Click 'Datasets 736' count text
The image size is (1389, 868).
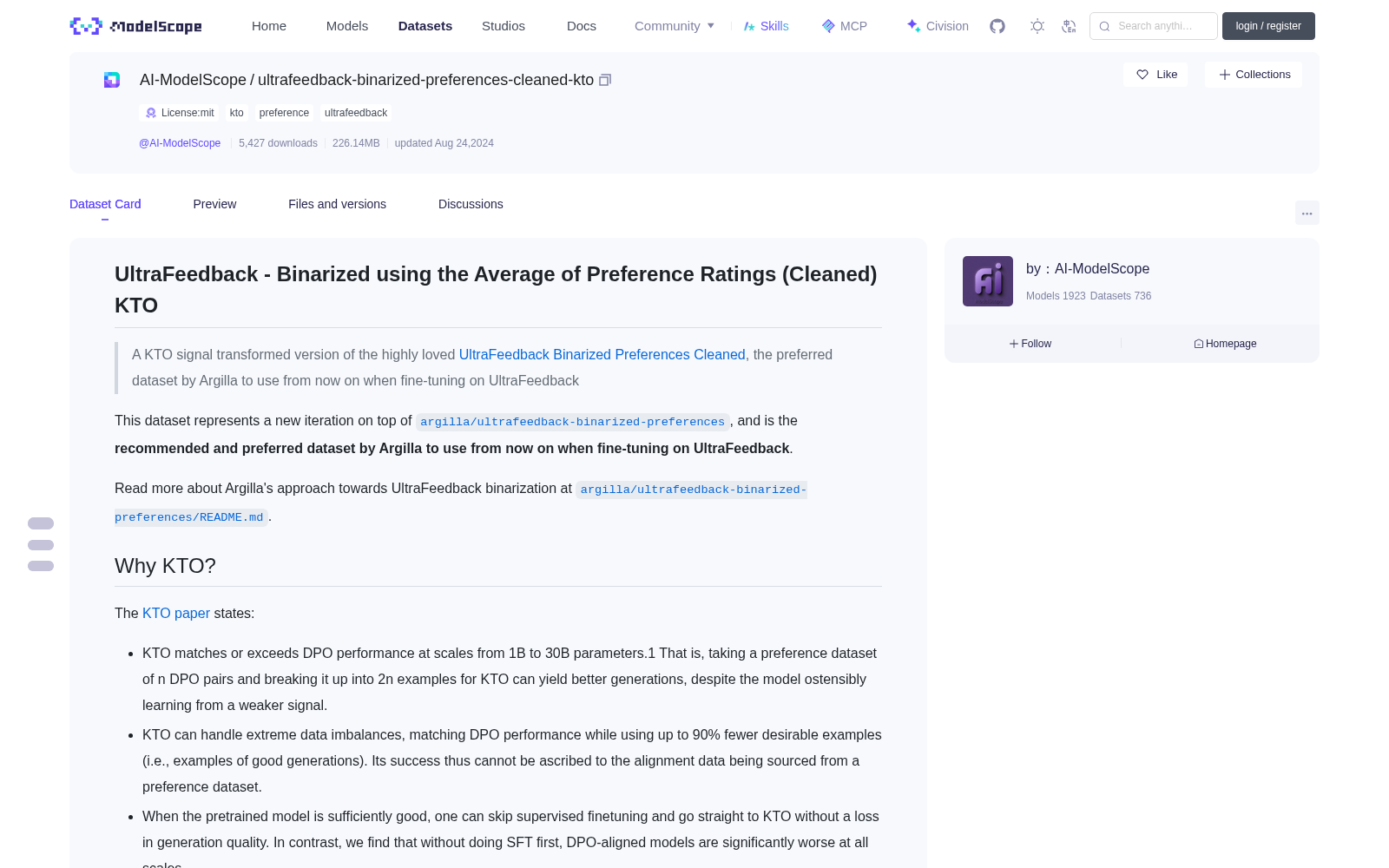tap(1121, 296)
